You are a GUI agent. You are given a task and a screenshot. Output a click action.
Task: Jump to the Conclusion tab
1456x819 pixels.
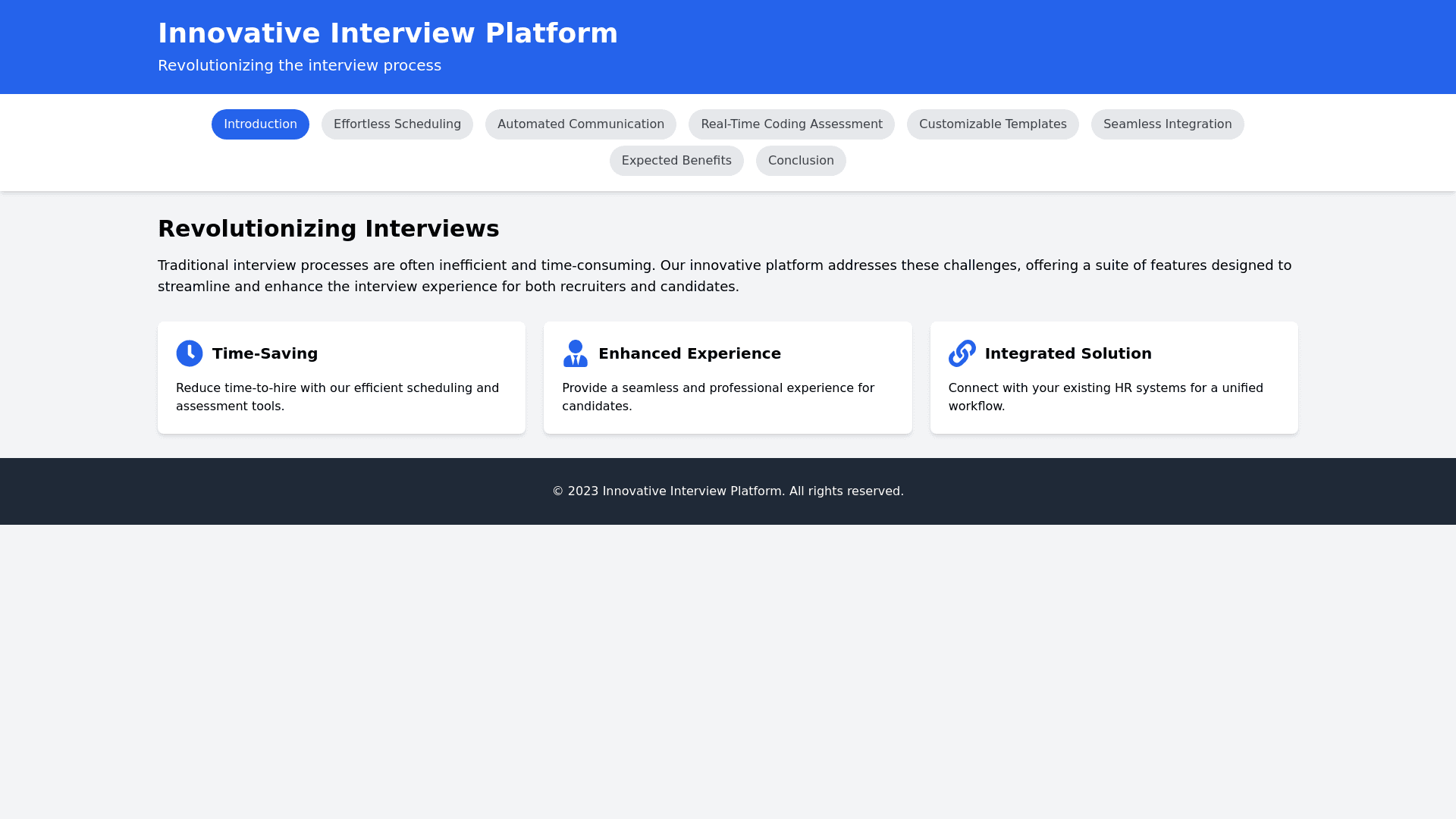coord(801,161)
